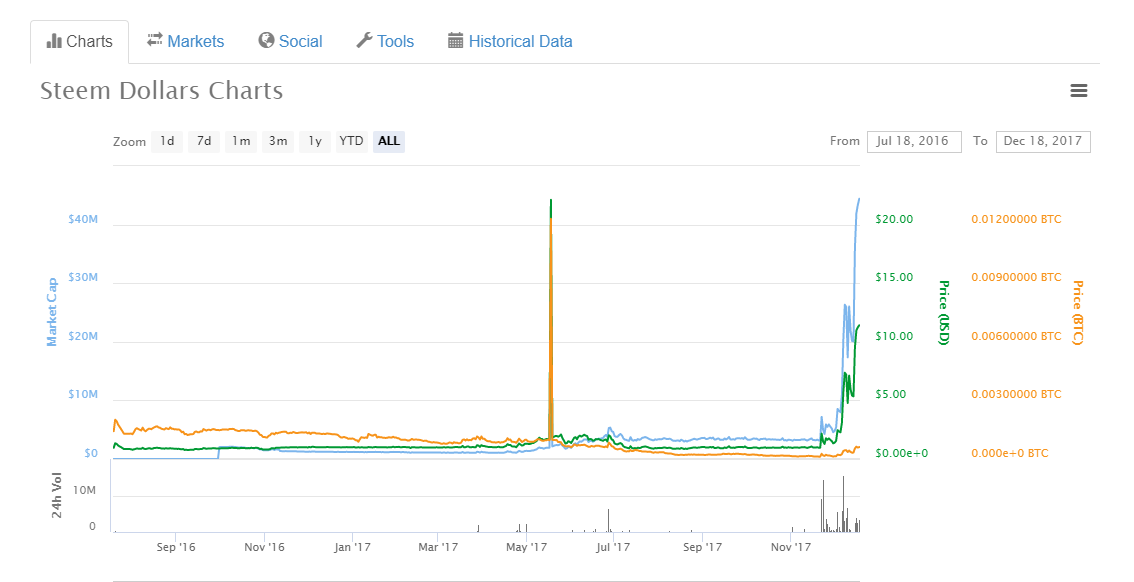Switch to the Charts tab
Image resolution: width=1134 pixels, height=582 pixels.
coord(80,41)
